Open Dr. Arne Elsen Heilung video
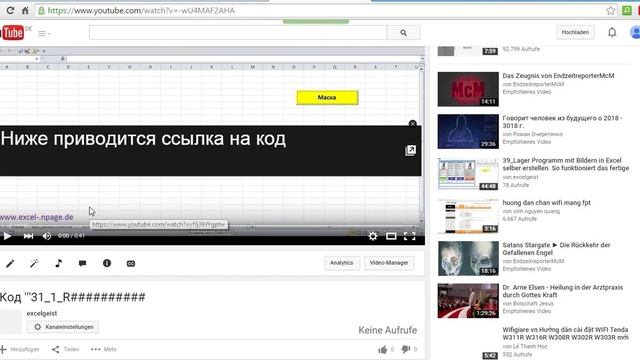Viewport: 640px width, 360px height. [x=563, y=291]
